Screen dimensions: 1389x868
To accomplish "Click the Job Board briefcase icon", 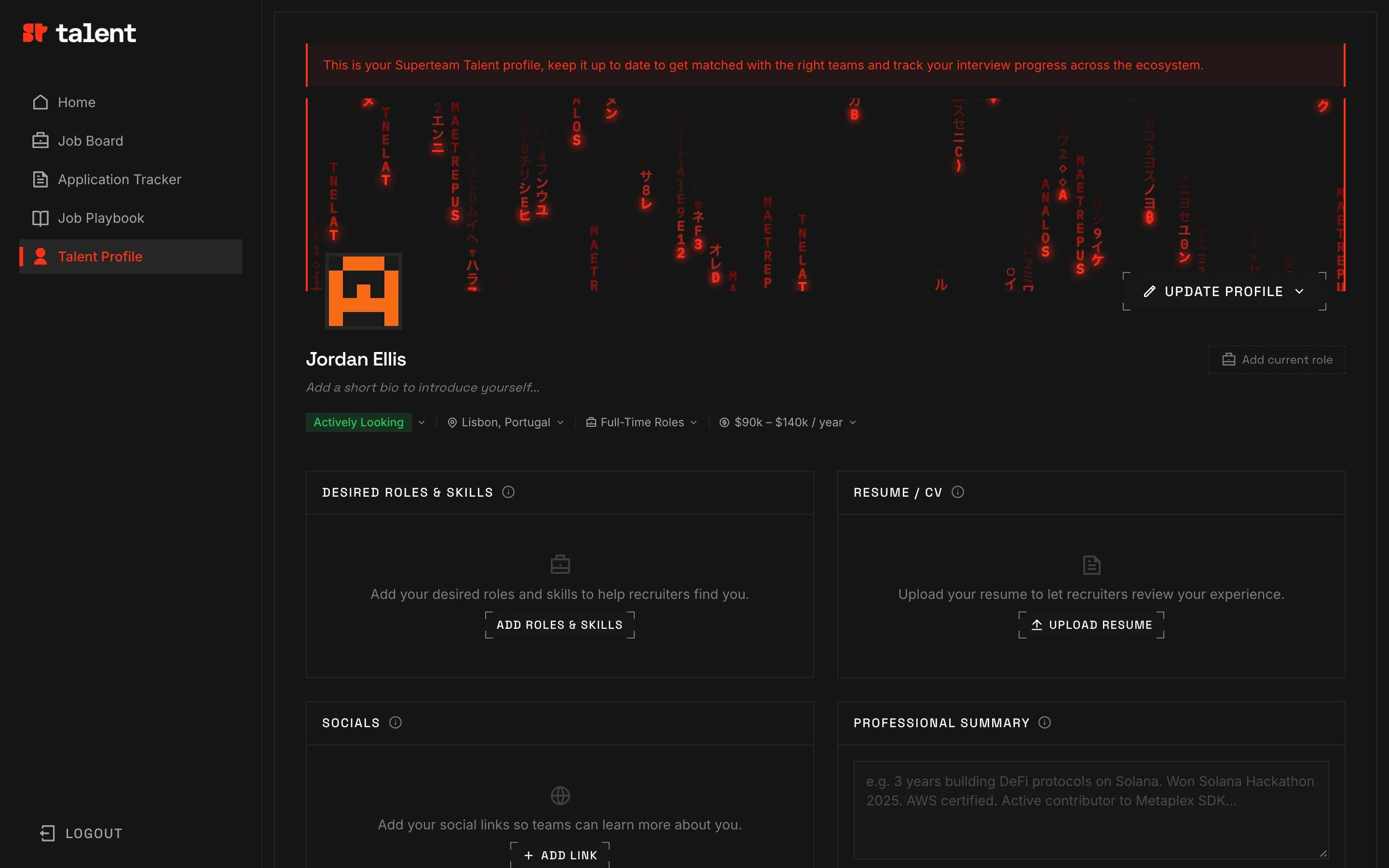I will tap(40, 141).
